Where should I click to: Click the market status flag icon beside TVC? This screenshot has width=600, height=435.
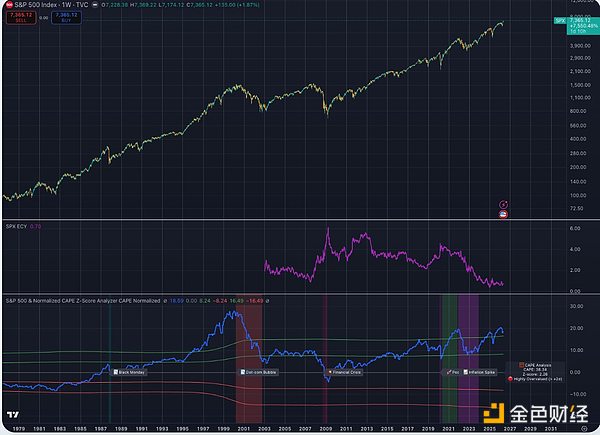(95, 5)
